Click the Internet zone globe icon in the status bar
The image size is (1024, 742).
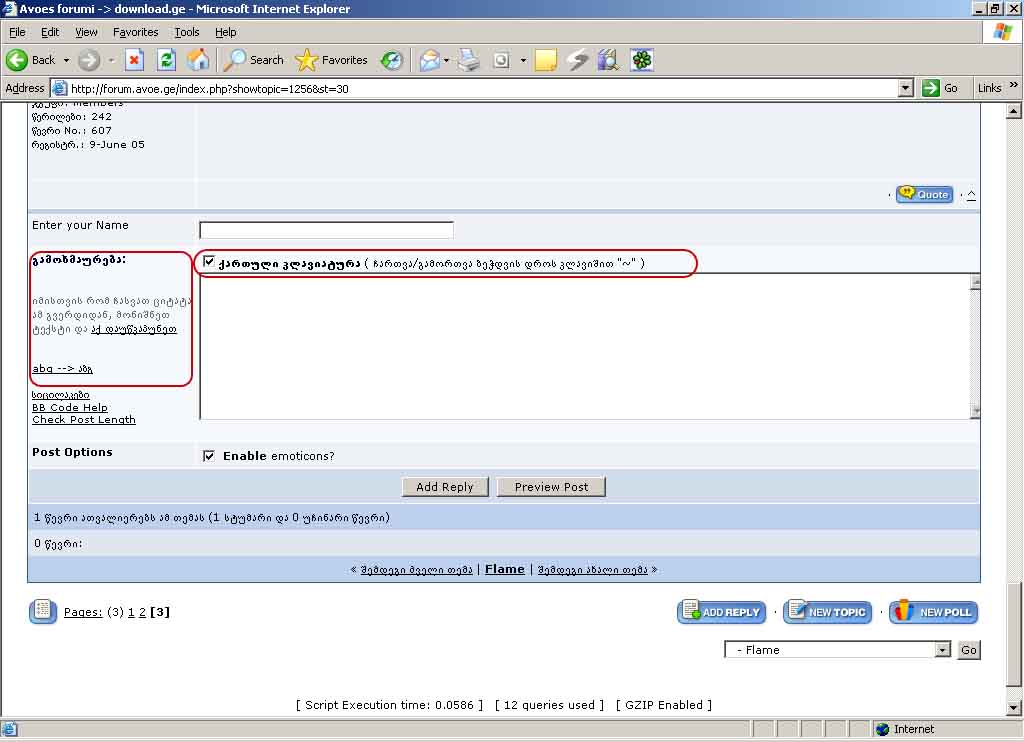tap(882, 729)
